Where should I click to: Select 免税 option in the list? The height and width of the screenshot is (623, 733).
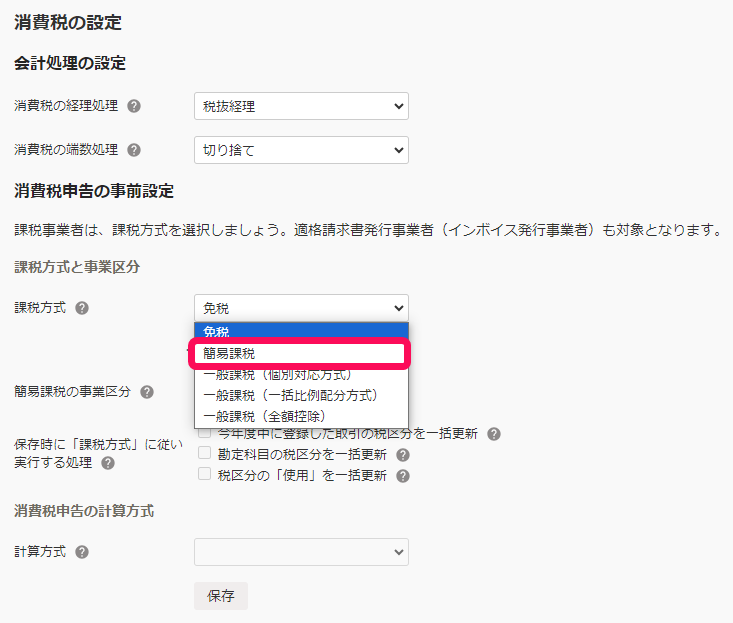tap(301, 331)
